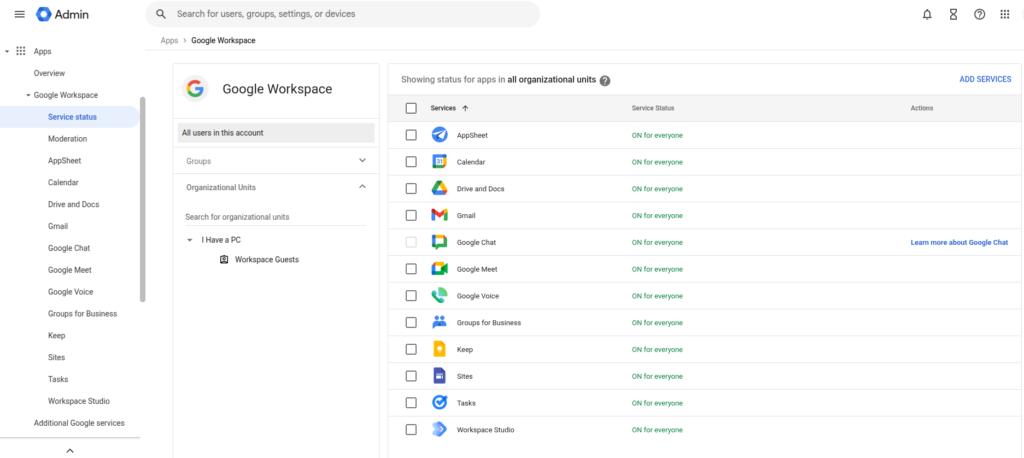Check the Groups for Business row checkbox
Screen dimensions: 1024x458
click(411, 323)
